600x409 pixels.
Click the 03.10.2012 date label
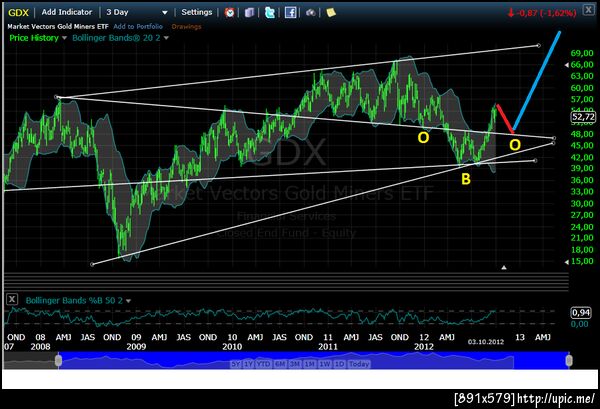[486, 342]
